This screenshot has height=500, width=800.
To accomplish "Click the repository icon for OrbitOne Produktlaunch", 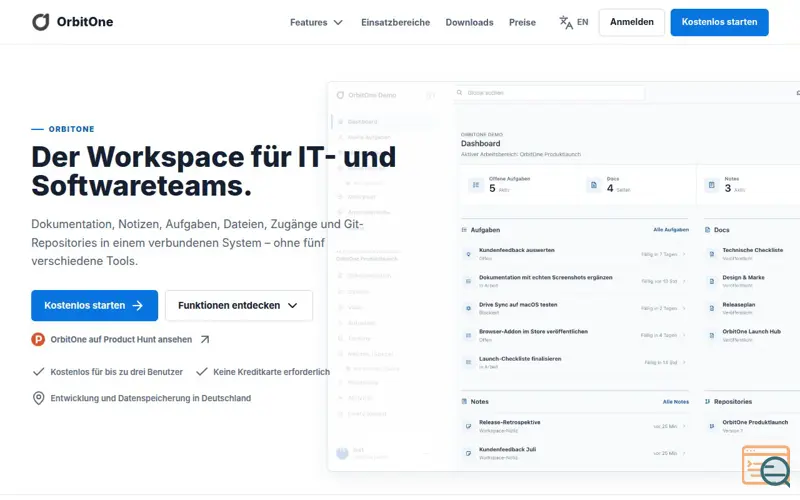I will coord(711,426).
